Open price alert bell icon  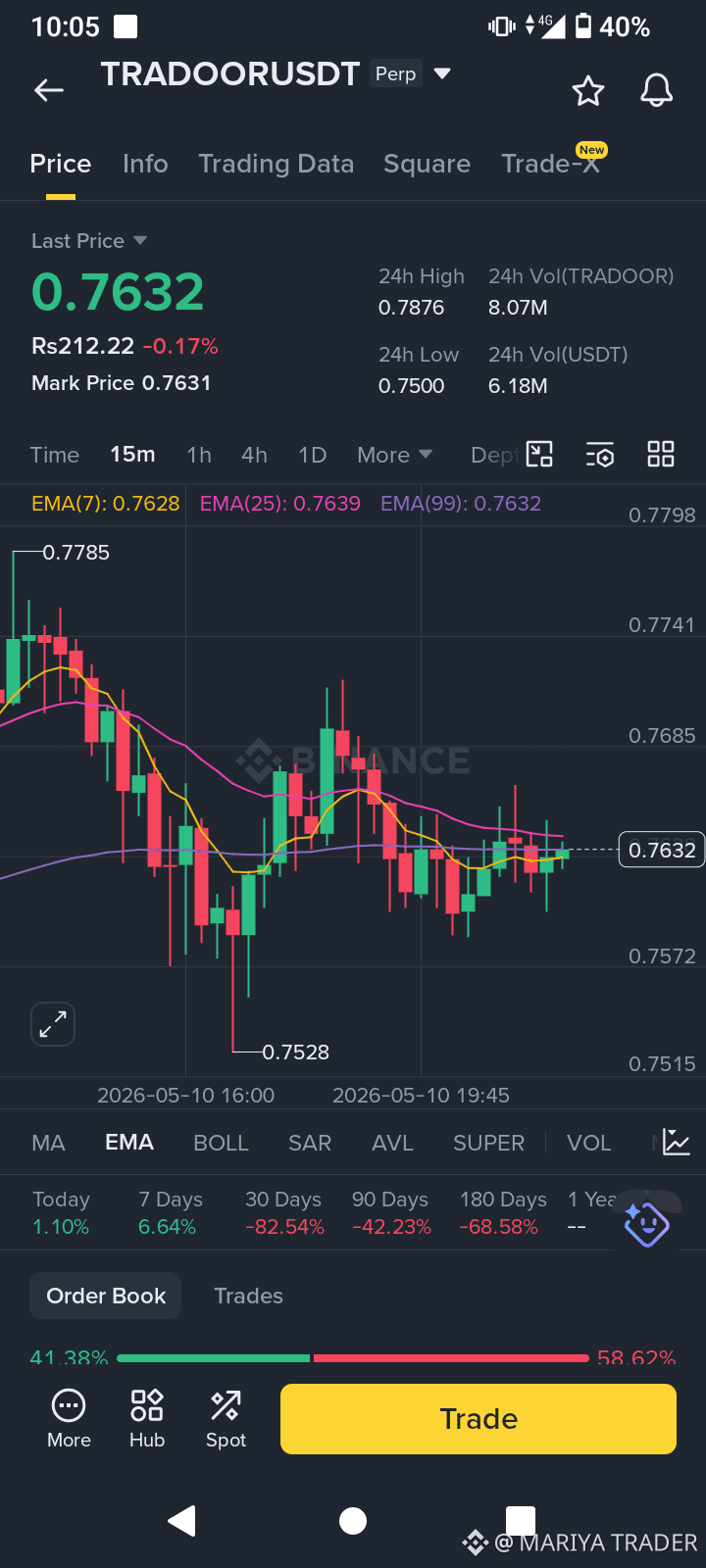pyautogui.click(x=656, y=90)
